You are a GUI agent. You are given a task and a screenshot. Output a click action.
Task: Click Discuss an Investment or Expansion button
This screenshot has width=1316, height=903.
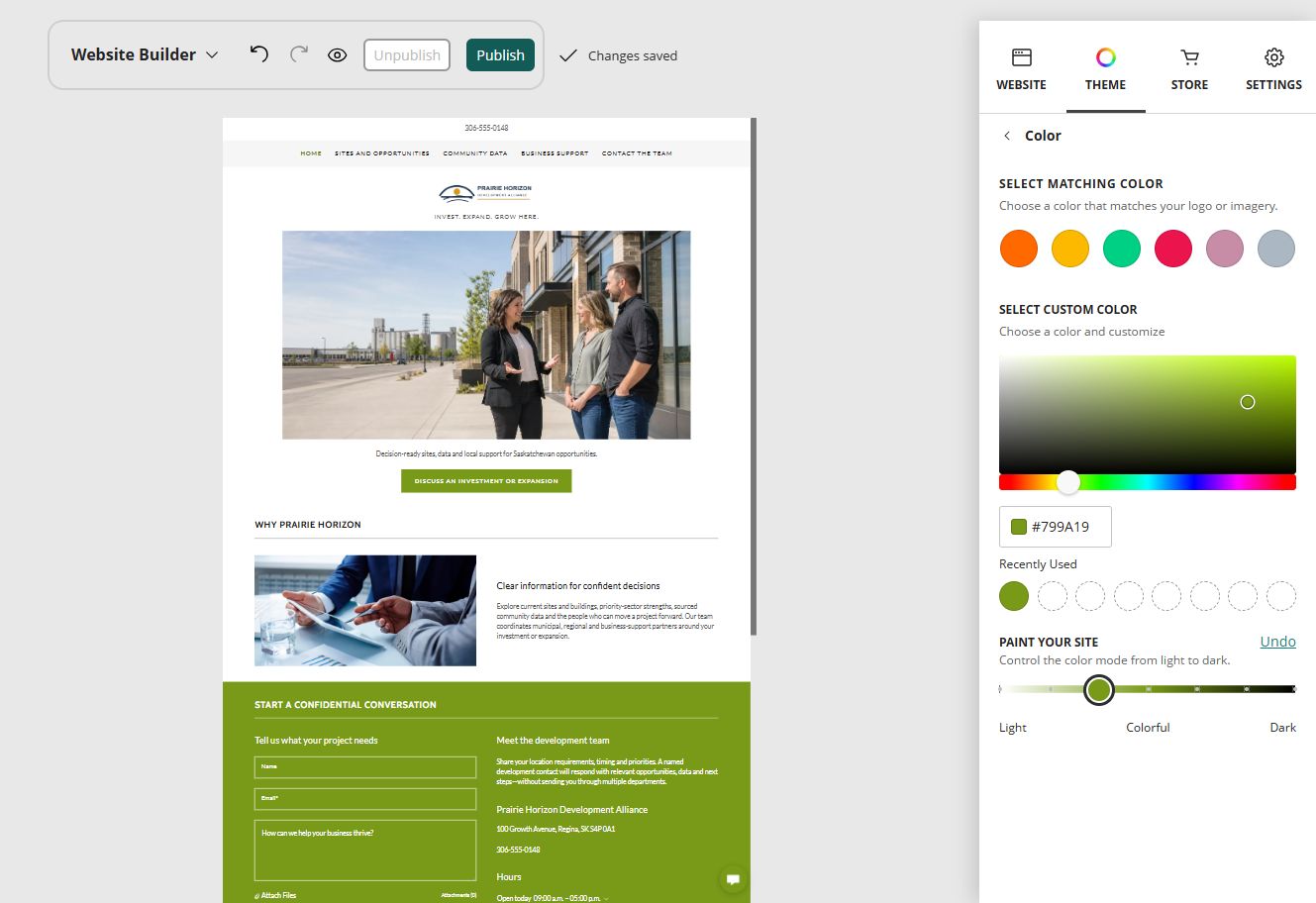[486, 481]
